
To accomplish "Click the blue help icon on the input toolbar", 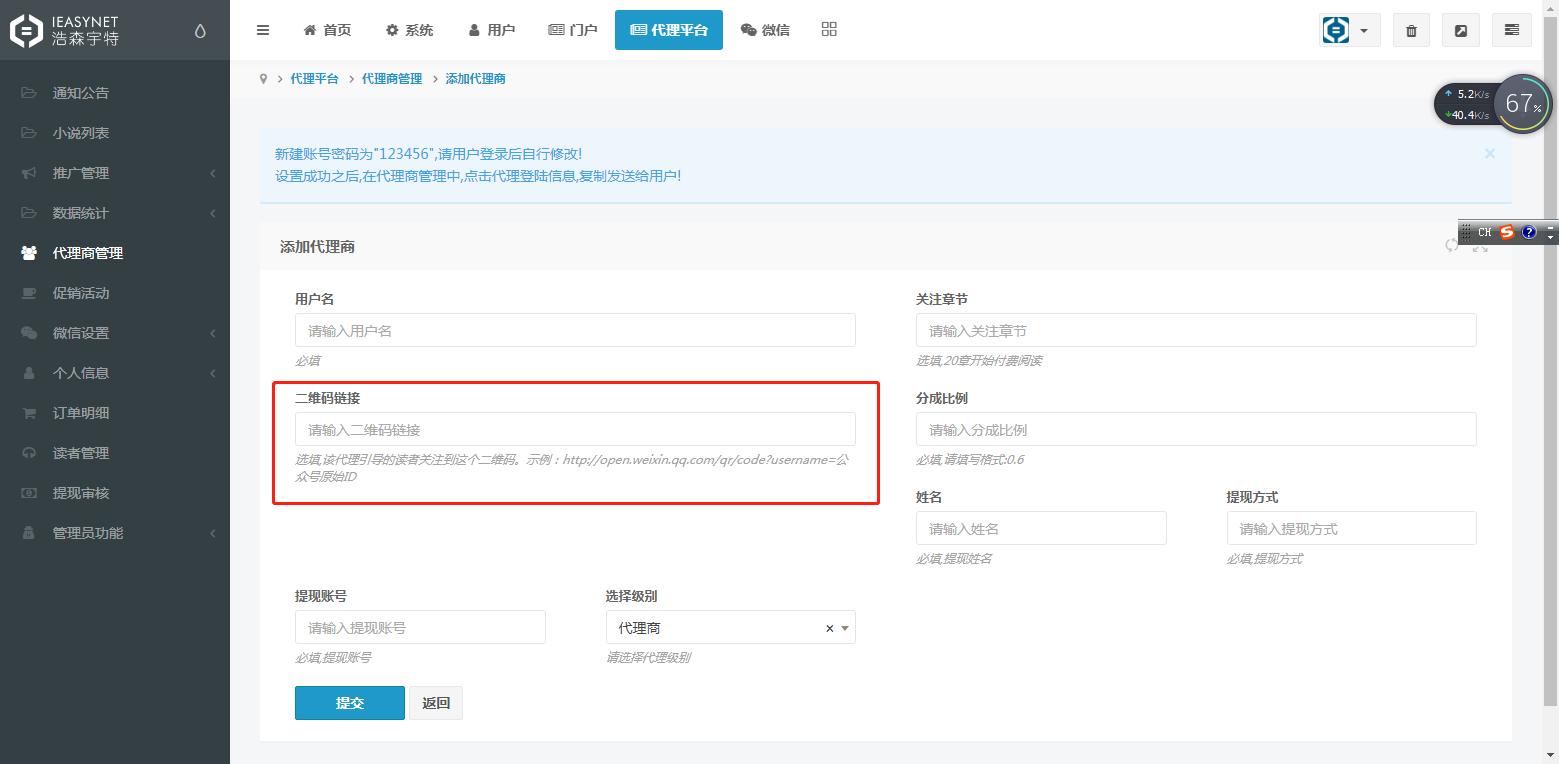I will coord(1528,232).
